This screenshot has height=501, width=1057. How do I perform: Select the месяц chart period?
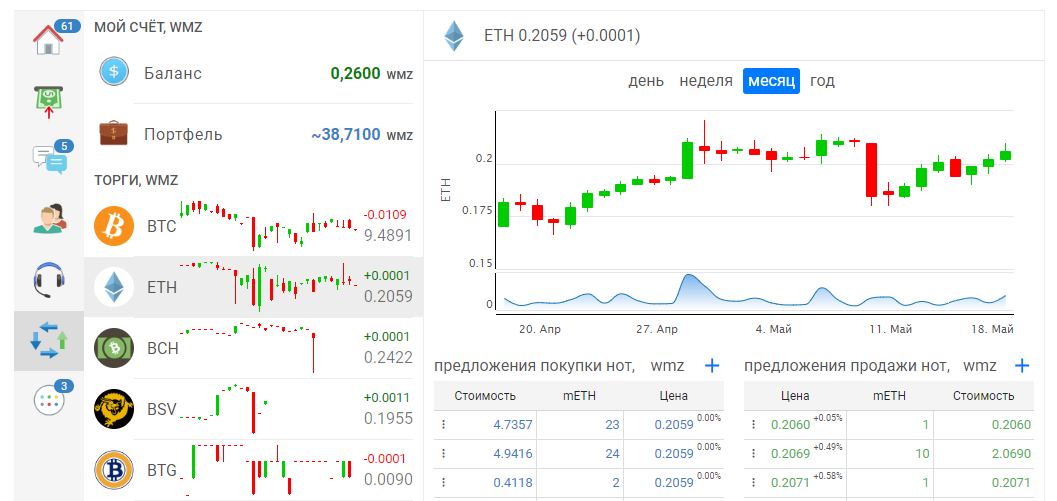(771, 81)
